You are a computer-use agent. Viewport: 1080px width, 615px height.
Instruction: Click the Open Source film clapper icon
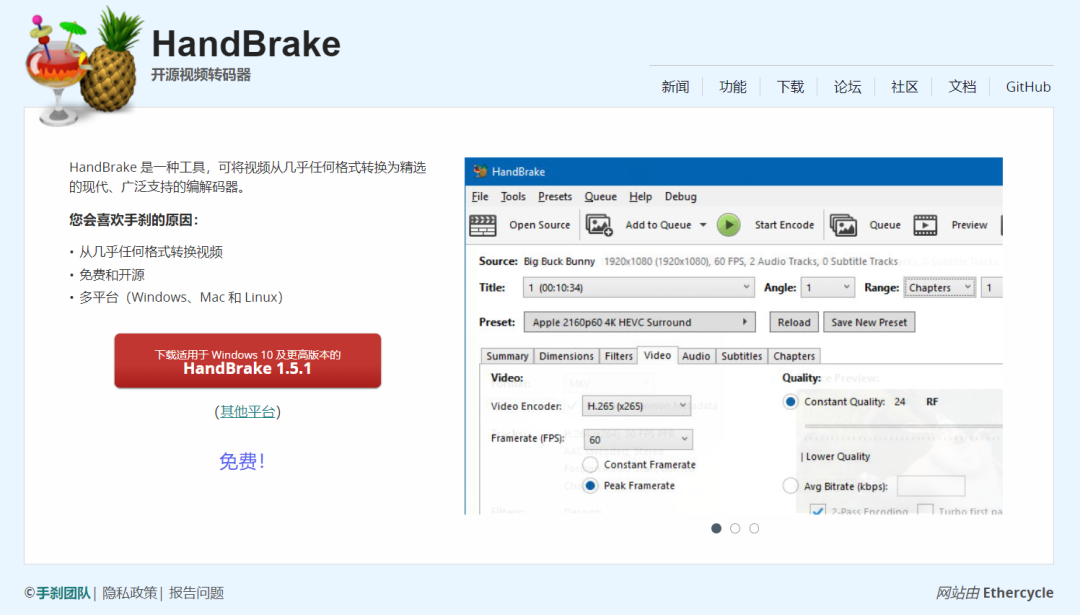483,225
